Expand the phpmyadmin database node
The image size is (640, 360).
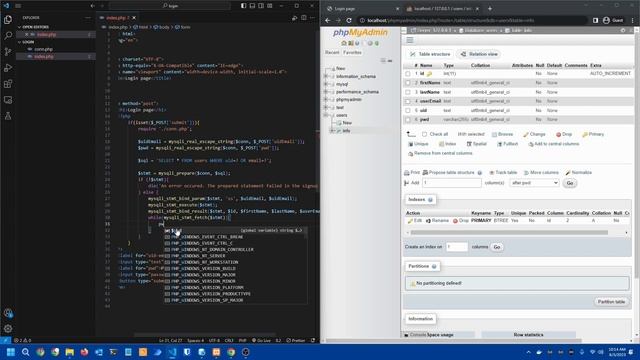pos(326,100)
